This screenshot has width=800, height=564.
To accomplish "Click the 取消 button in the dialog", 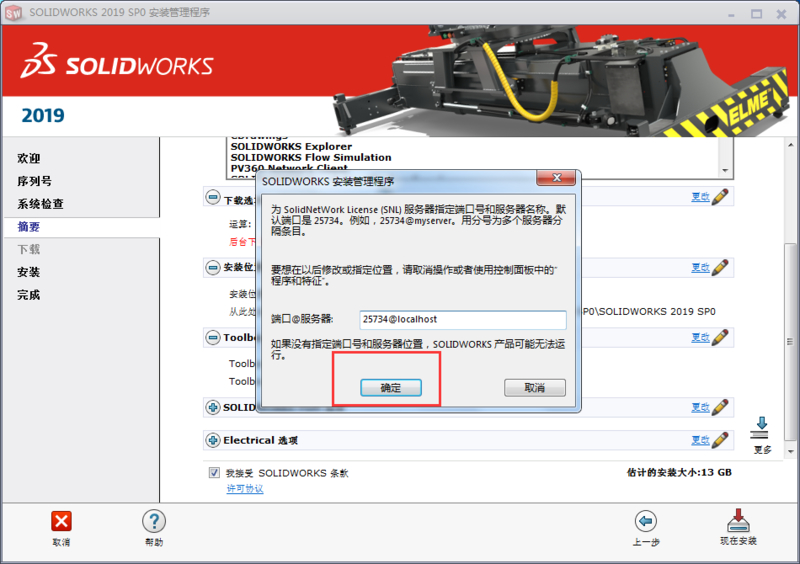I will 535,388.
